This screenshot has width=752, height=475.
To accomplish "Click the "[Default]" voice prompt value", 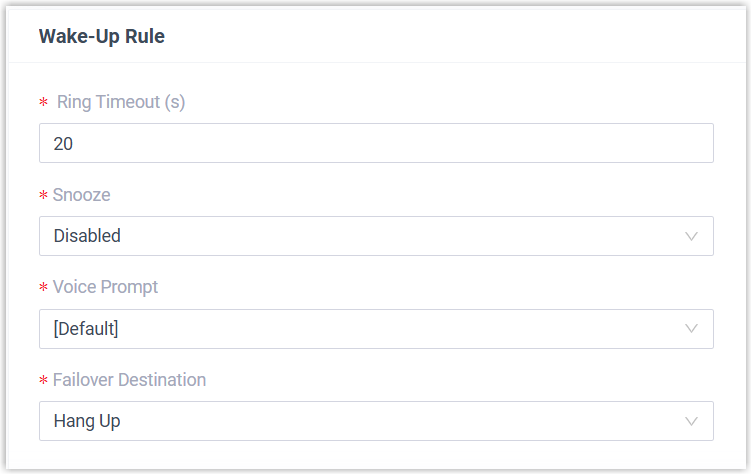I will coord(86,329).
